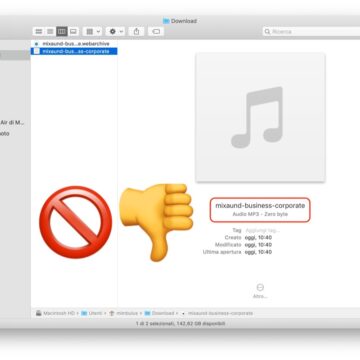Click the Audio MP3 Zero byte text
This screenshot has height=360, width=360.
pos(260,214)
